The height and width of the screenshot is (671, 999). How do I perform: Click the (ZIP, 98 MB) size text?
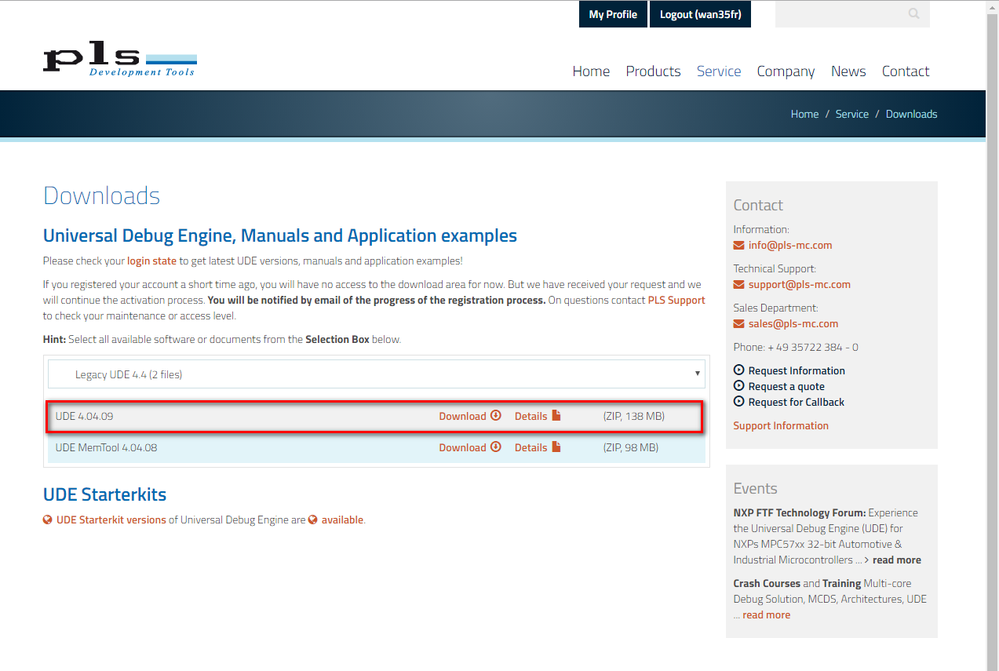pos(631,448)
